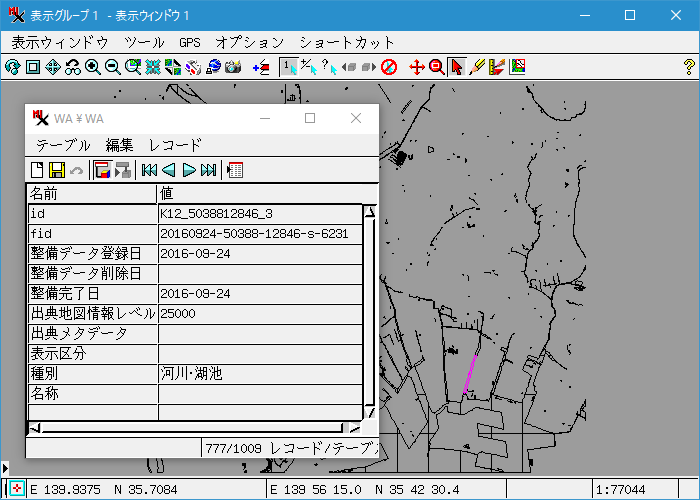
Task: Click the red prohibition cancel icon
Action: tap(389, 67)
